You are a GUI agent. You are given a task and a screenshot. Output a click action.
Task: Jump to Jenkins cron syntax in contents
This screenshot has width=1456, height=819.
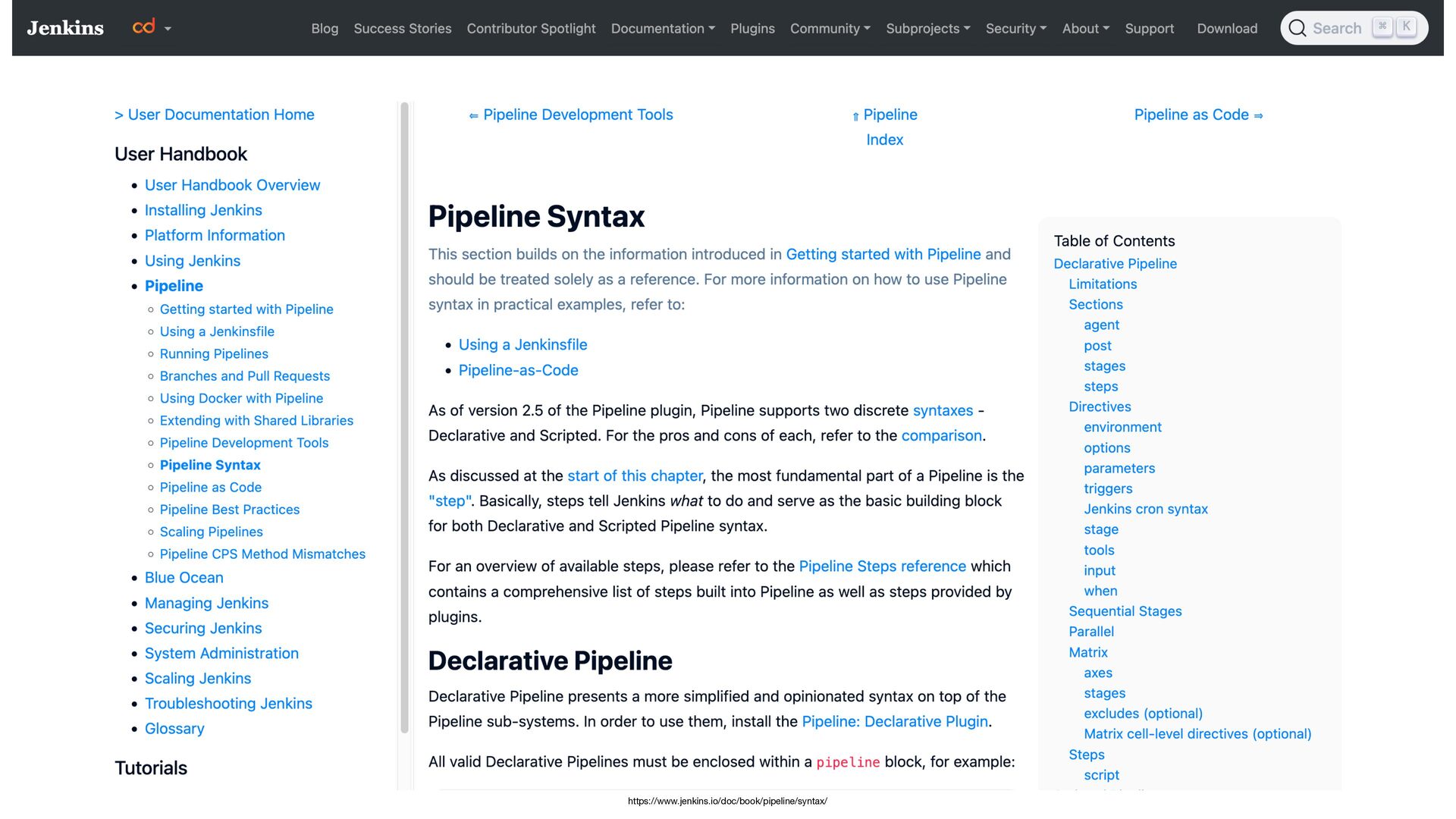click(1145, 509)
